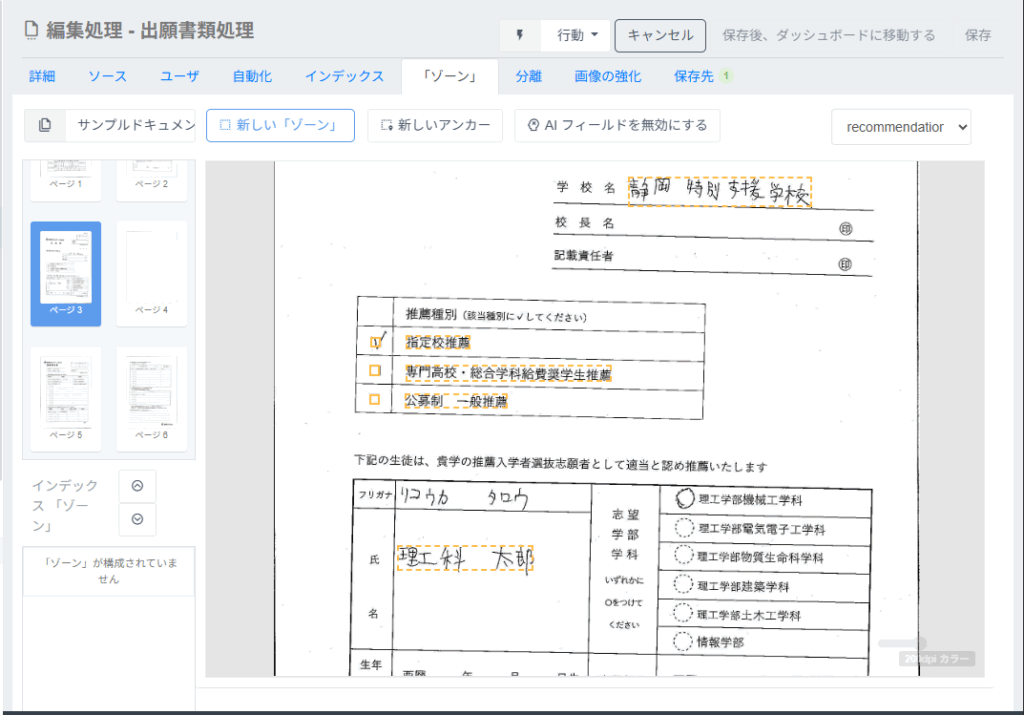Open the 画像の強化 tab

tap(608, 76)
